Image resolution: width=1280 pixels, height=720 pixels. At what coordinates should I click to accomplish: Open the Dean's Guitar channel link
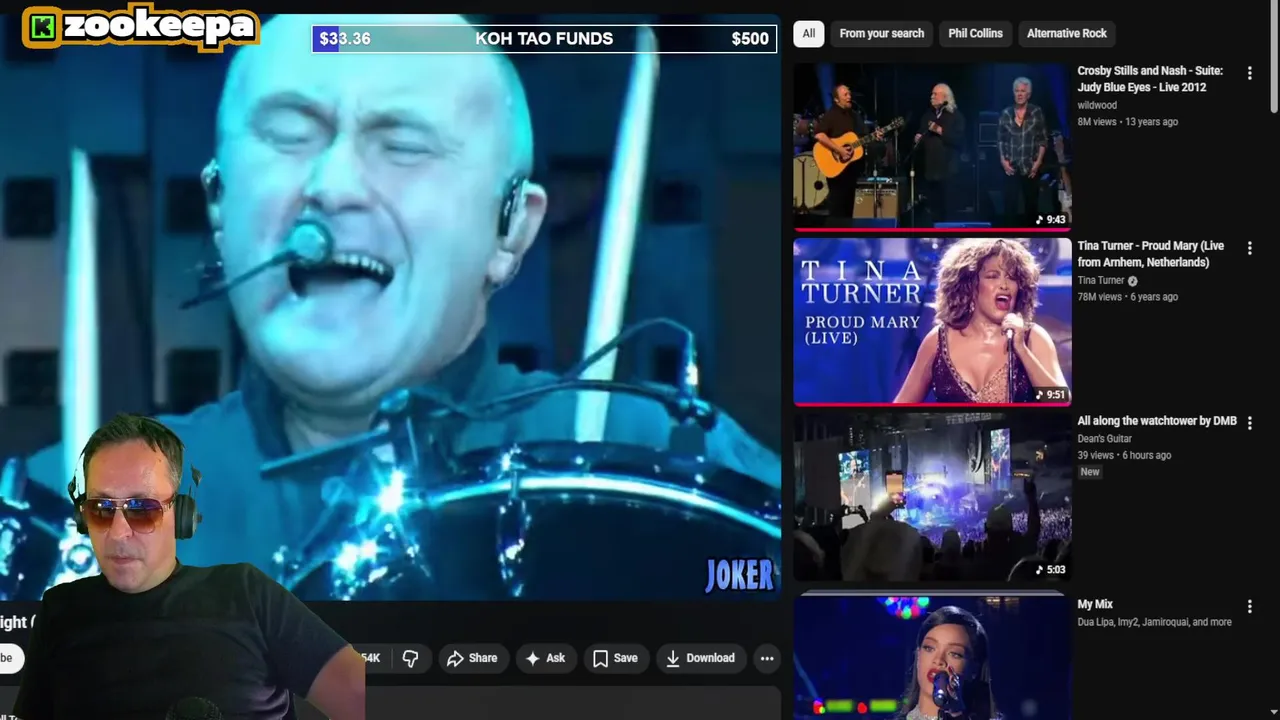1104,438
